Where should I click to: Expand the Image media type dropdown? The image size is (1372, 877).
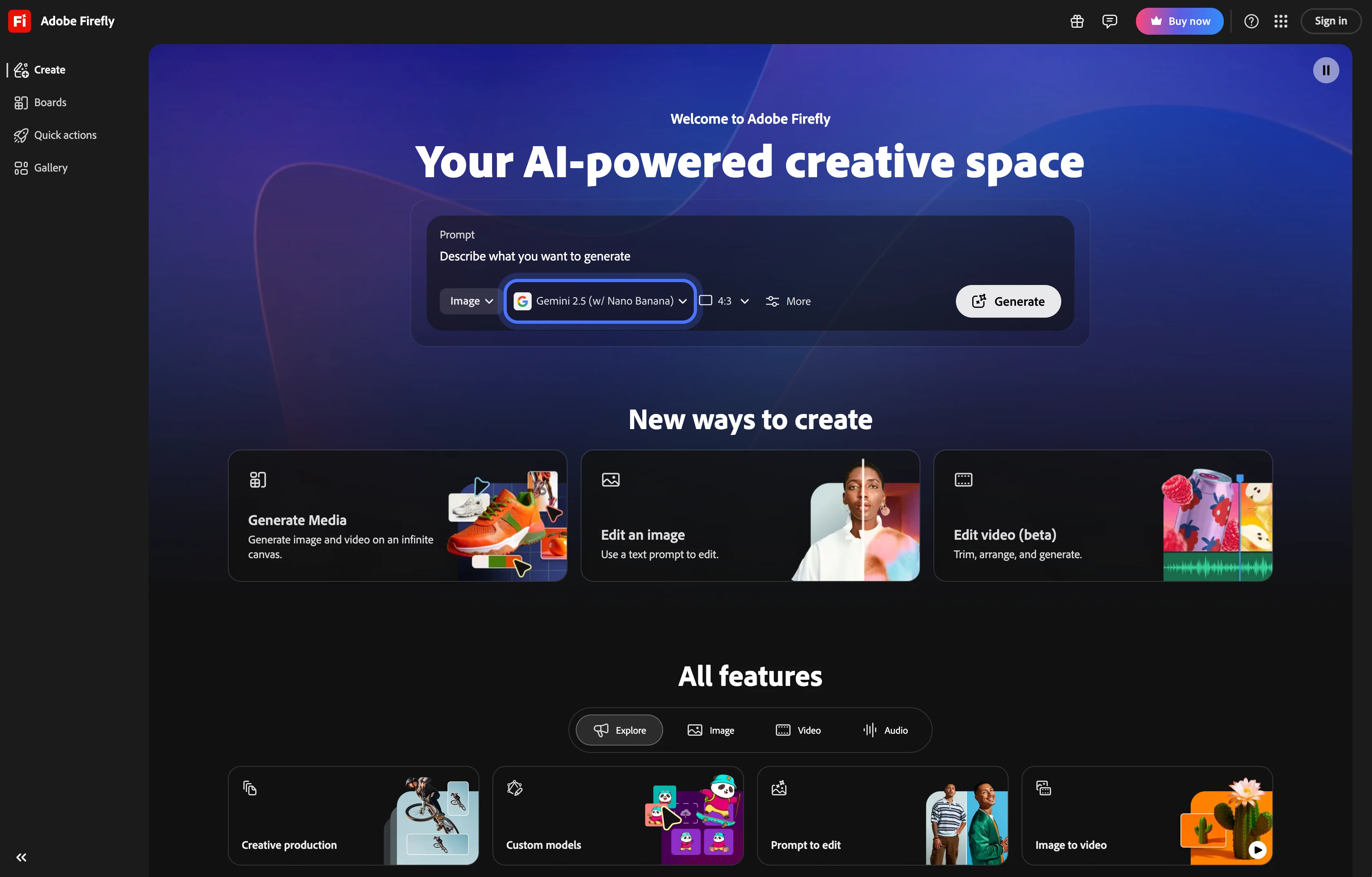coord(471,301)
